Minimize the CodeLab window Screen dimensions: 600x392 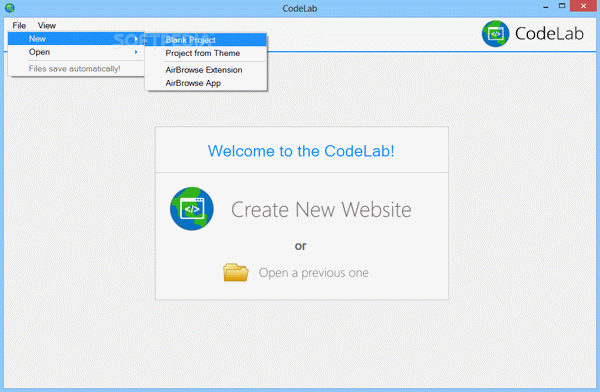(546, 7)
